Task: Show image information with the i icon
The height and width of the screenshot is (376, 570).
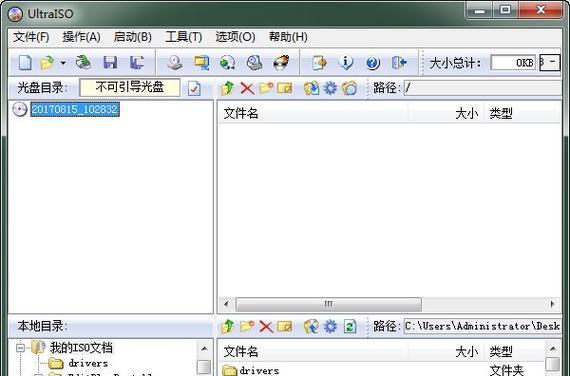Action: pyautogui.click(x=346, y=63)
